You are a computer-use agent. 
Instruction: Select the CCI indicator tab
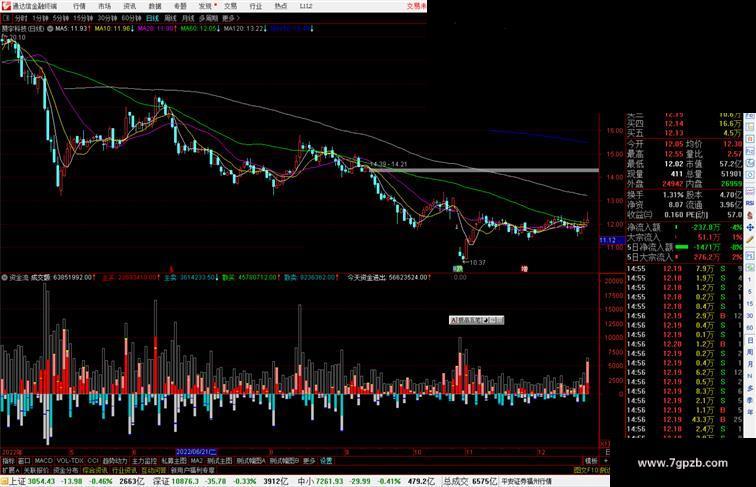[93, 461]
